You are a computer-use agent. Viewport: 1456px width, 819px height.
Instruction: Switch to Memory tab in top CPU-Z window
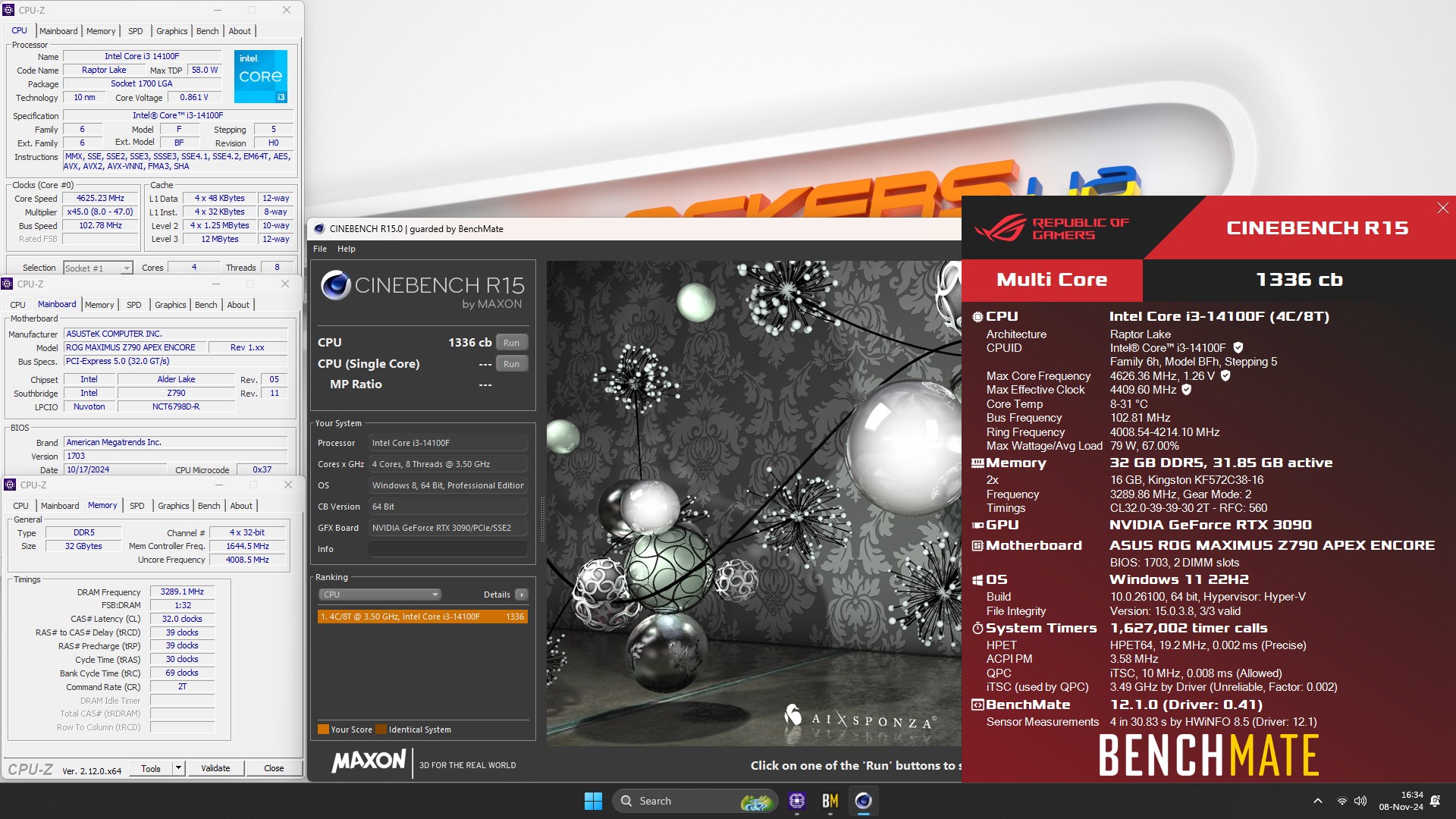tap(101, 31)
